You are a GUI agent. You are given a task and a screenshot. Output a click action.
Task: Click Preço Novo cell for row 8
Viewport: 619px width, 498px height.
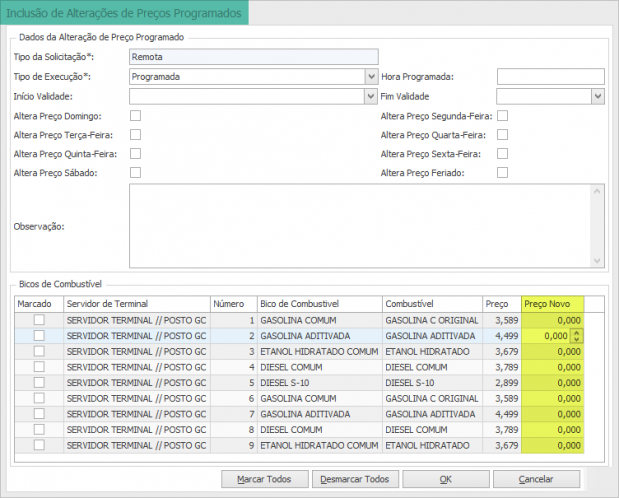(552, 429)
